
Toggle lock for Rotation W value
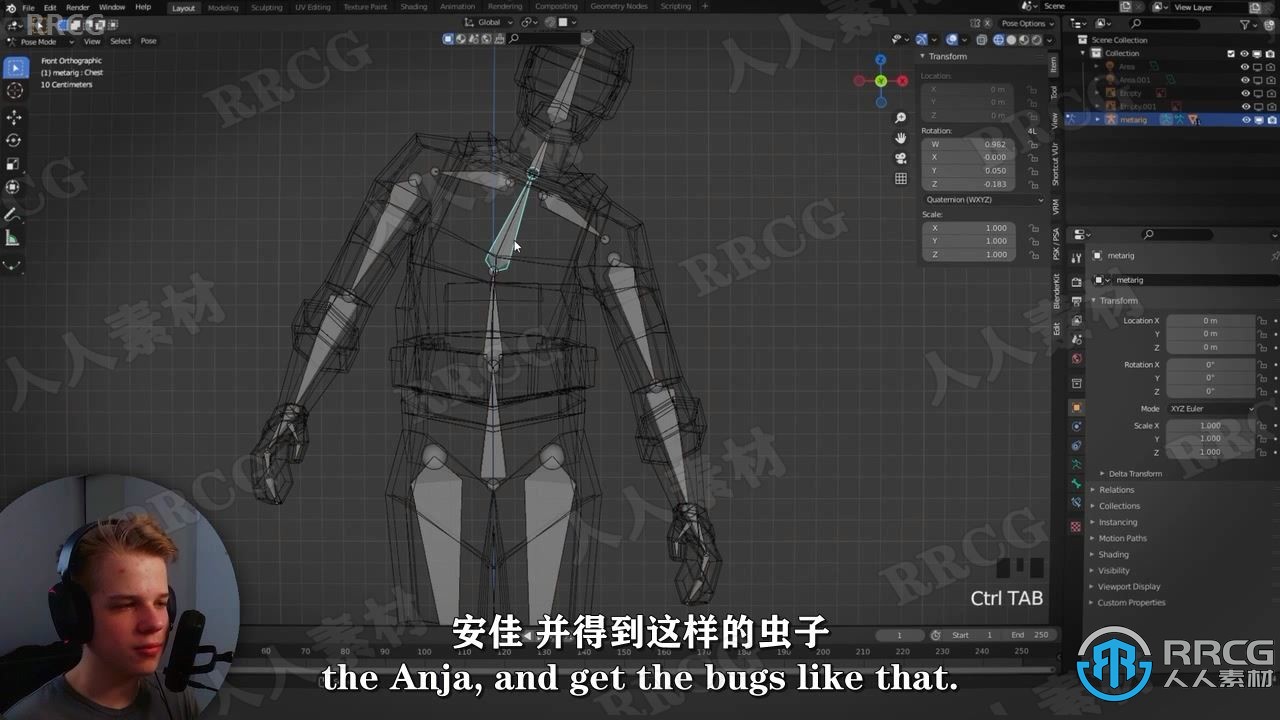tap(1032, 144)
